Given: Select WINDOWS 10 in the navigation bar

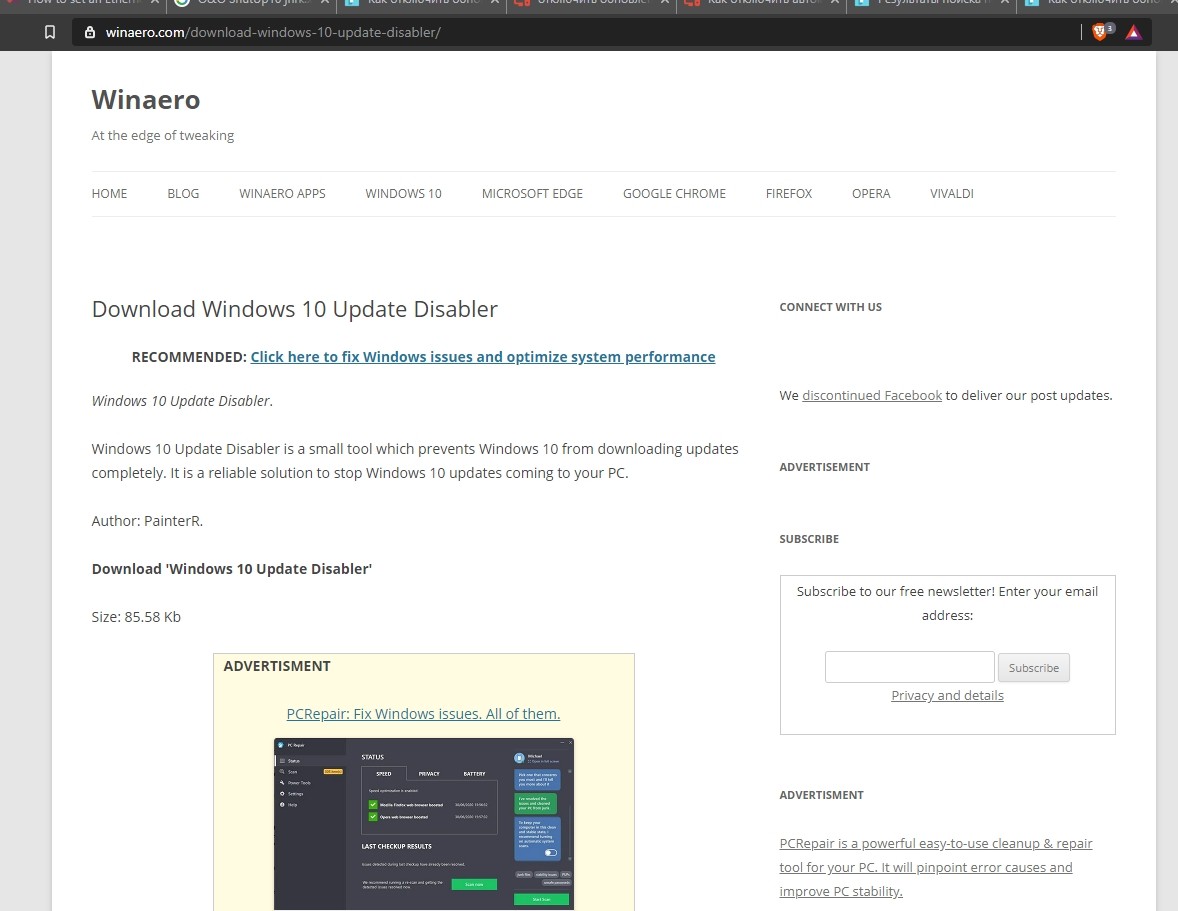Looking at the screenshot, I should click(x=403, y=194).
